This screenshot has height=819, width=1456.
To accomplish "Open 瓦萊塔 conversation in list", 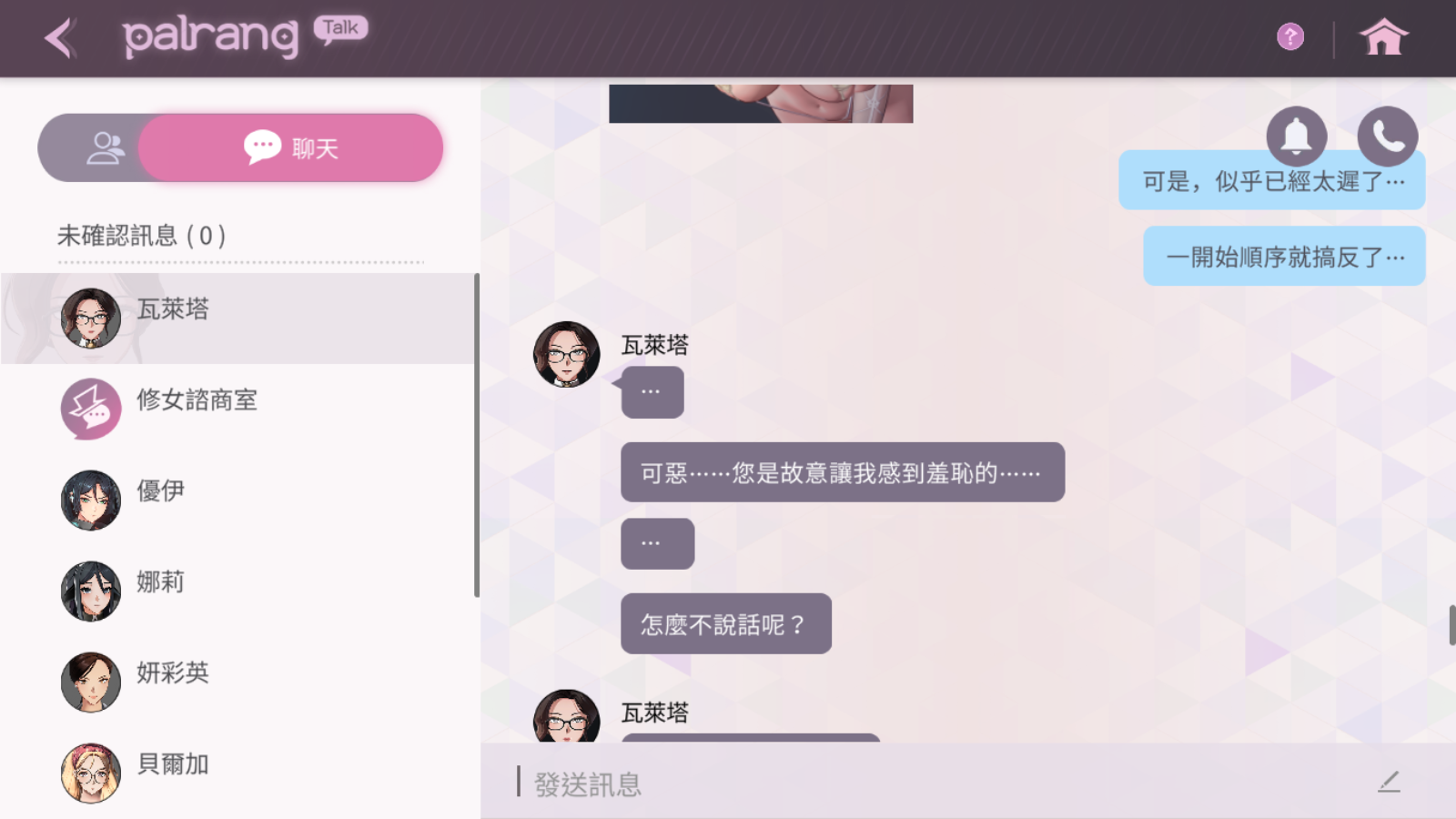I will coord(238,318).
